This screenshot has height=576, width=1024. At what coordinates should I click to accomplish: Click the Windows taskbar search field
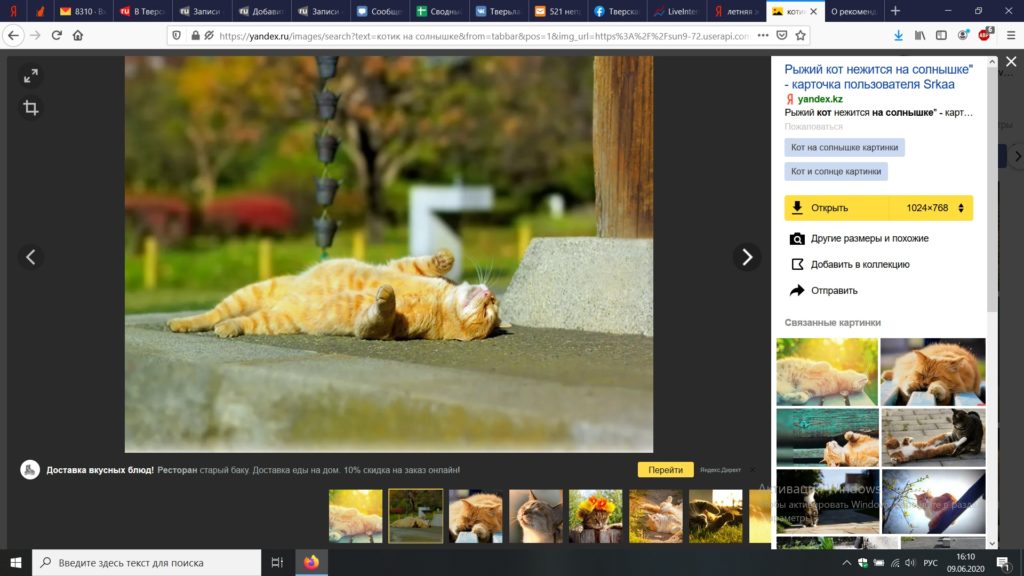tap(148, 563)
